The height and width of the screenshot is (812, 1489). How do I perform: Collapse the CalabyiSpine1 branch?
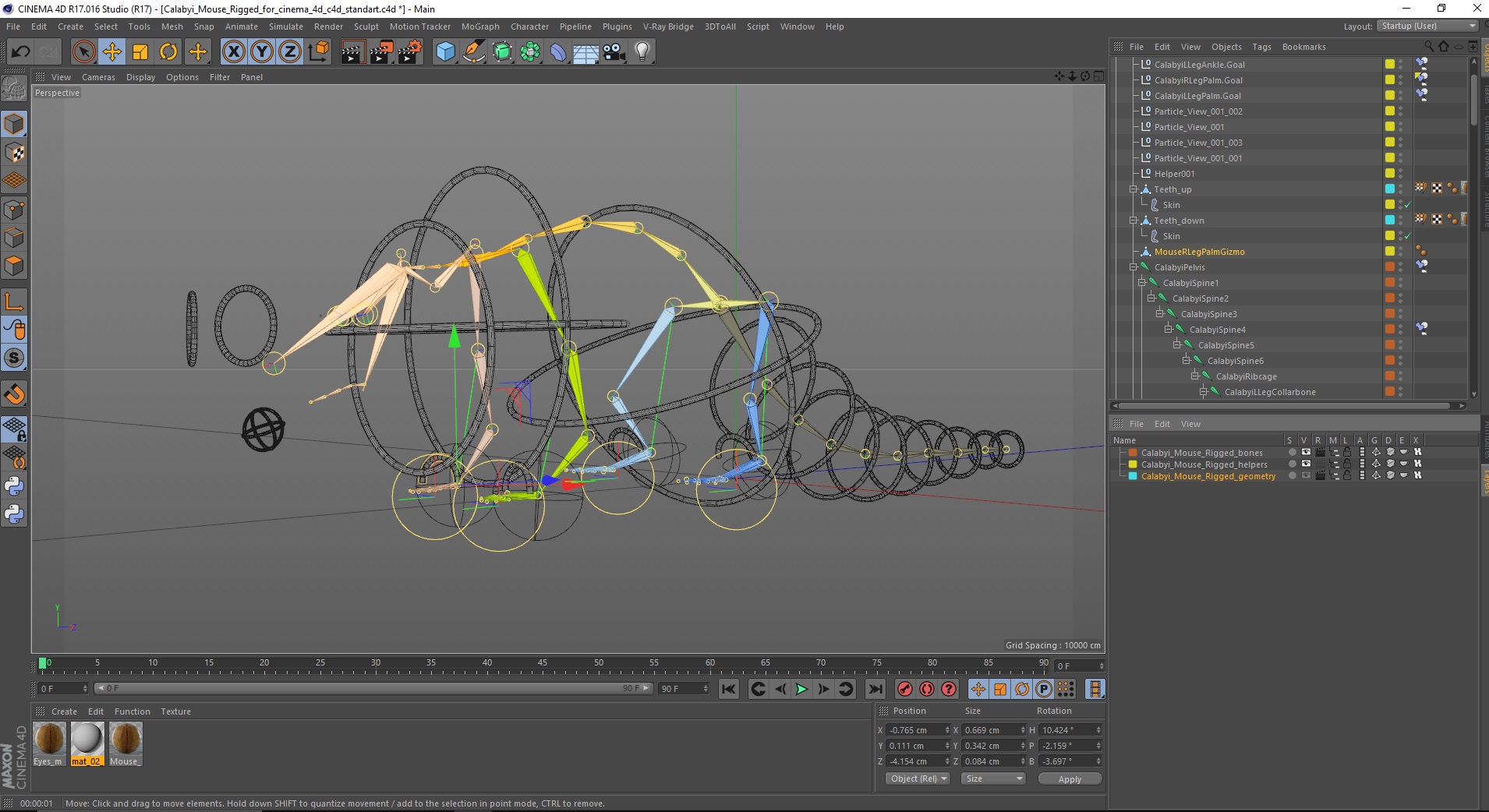[x=1142, y=283]
